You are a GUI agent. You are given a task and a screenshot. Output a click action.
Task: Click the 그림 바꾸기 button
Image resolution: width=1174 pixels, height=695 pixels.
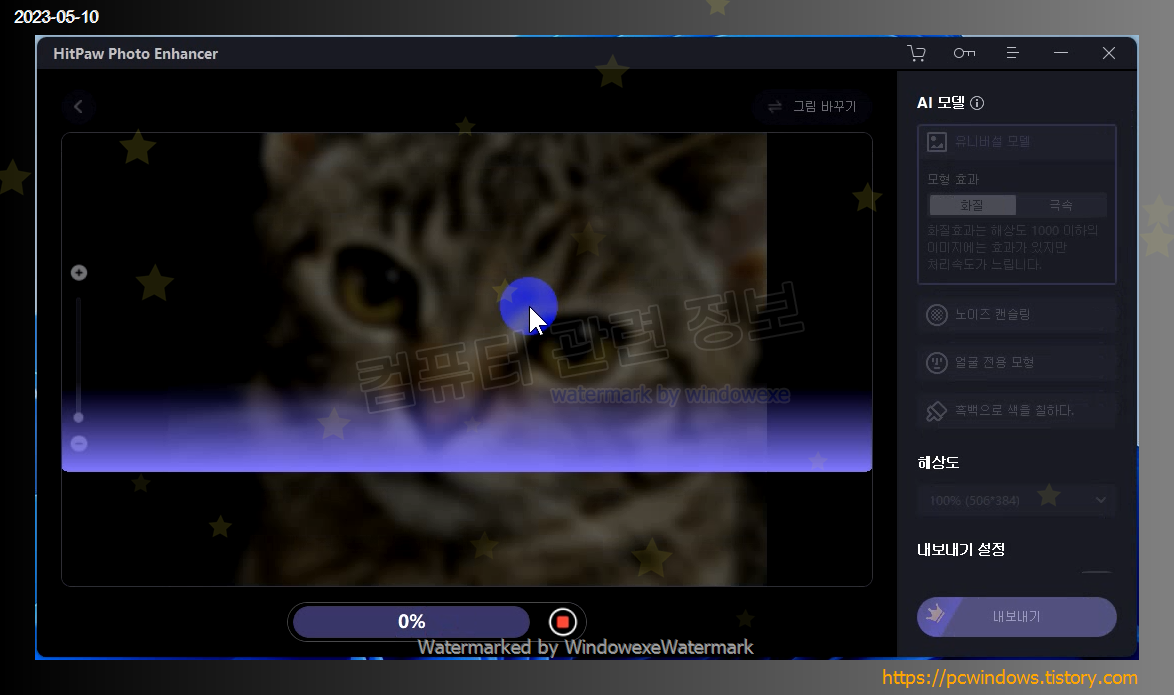coord(812,106)
